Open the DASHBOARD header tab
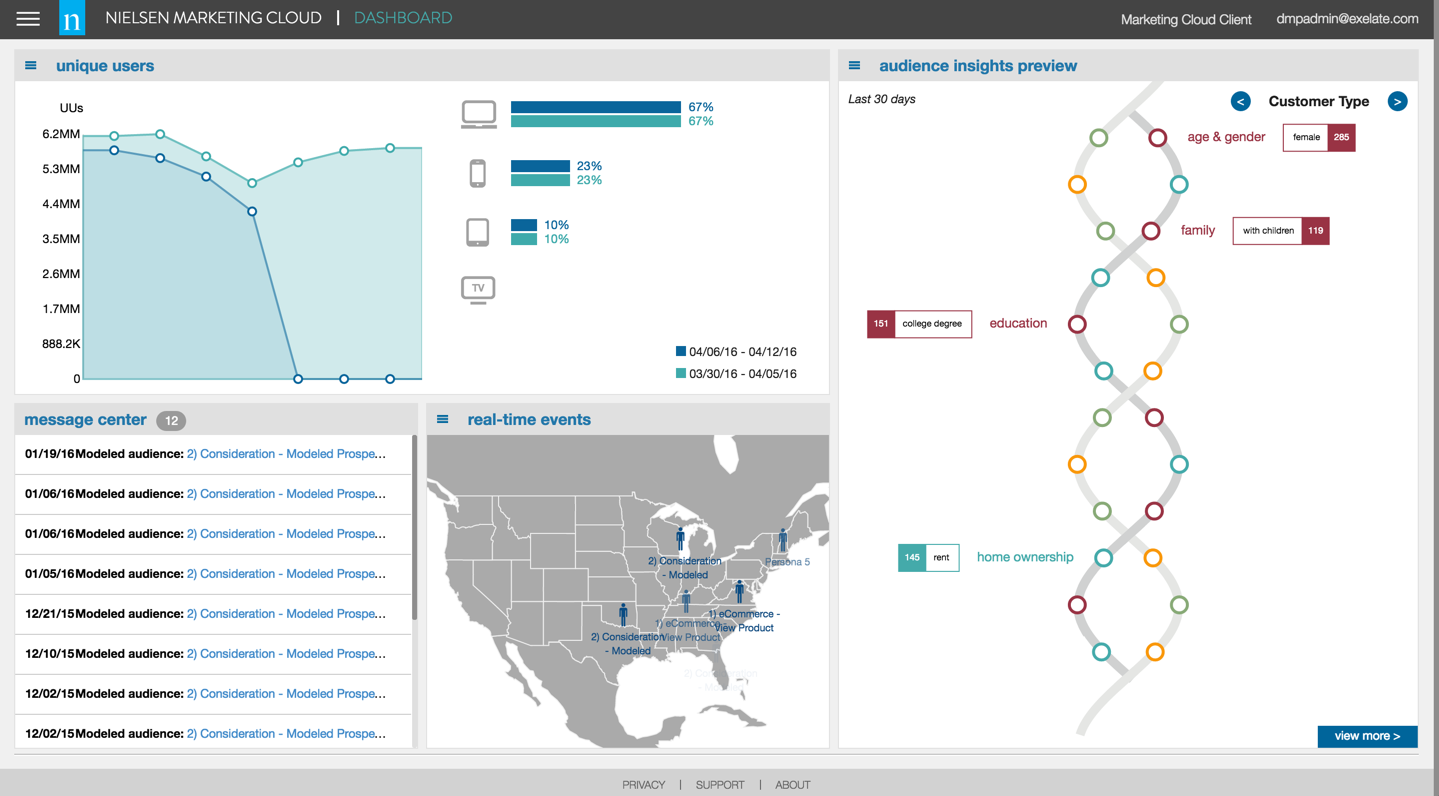1439x796 pixels. tap(403, 18)
